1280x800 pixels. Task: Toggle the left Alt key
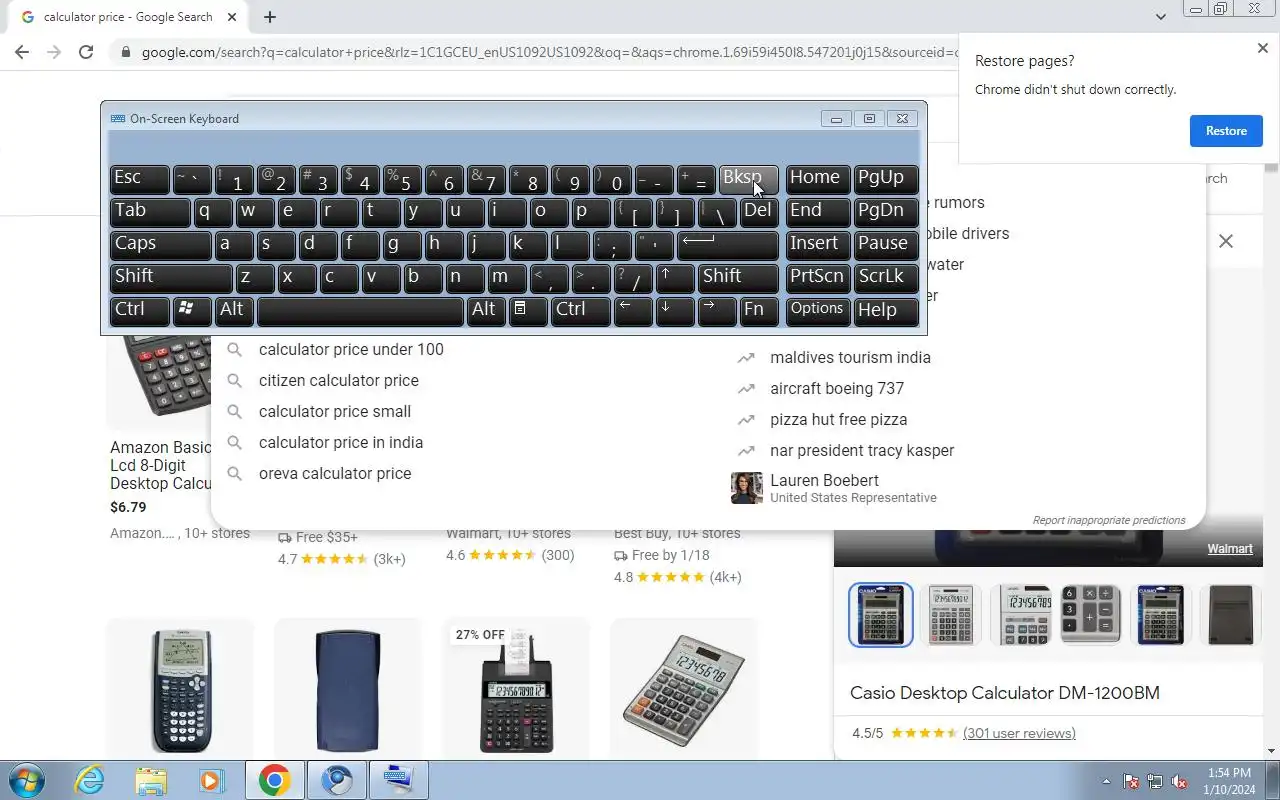click(x=234, y=311)
